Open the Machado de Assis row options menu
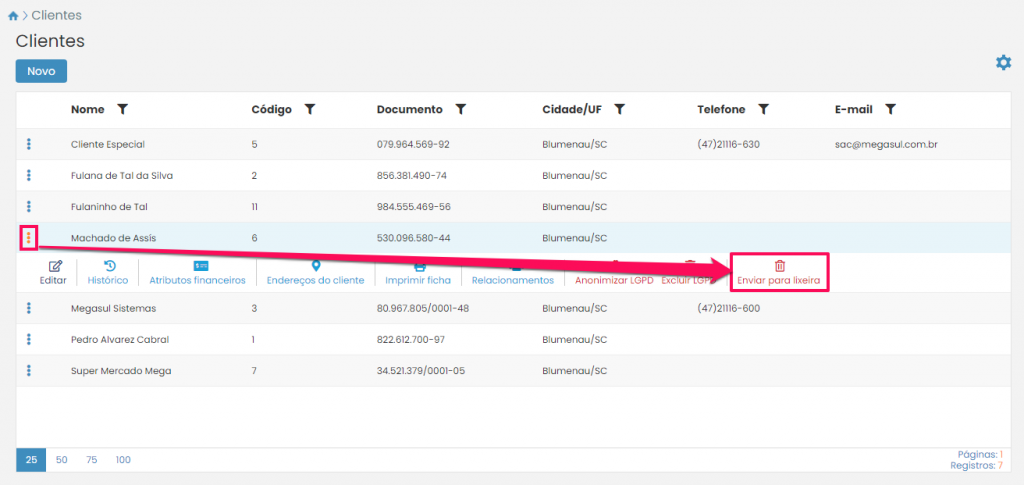 coord(29,238)
